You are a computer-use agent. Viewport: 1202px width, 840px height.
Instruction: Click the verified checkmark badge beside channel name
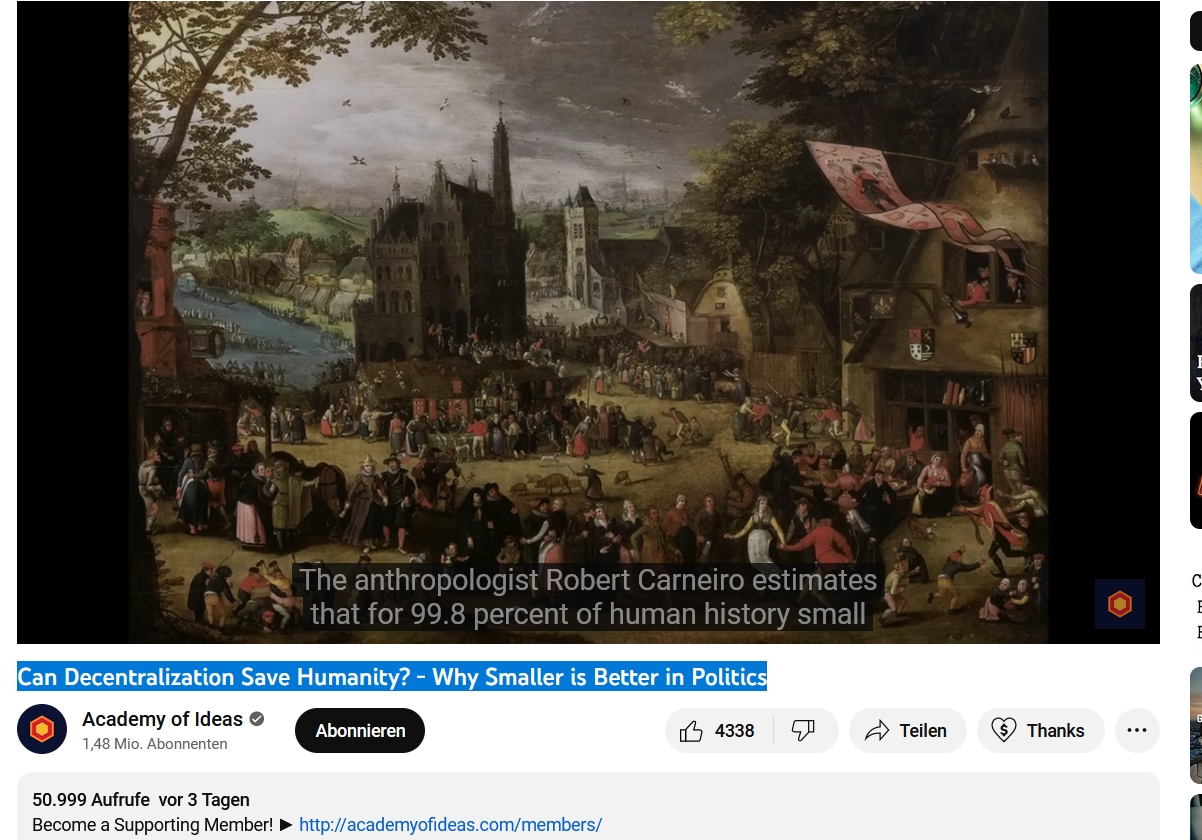[257, 719]
